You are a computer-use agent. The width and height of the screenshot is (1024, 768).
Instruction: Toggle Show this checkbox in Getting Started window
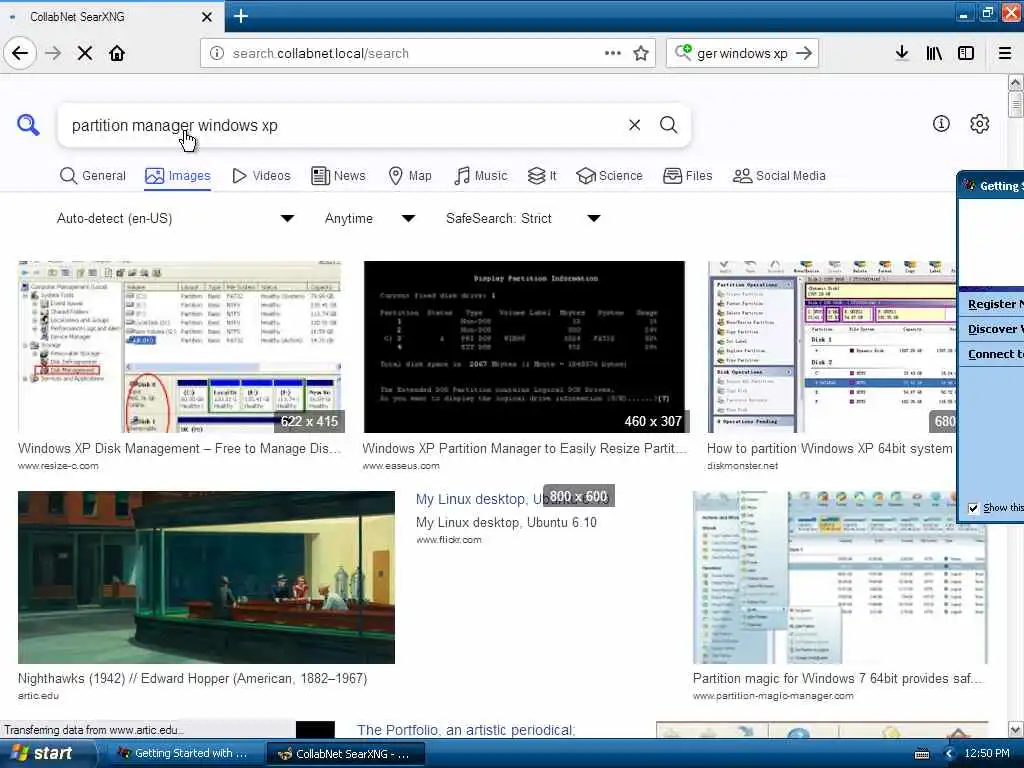[973, 508]
